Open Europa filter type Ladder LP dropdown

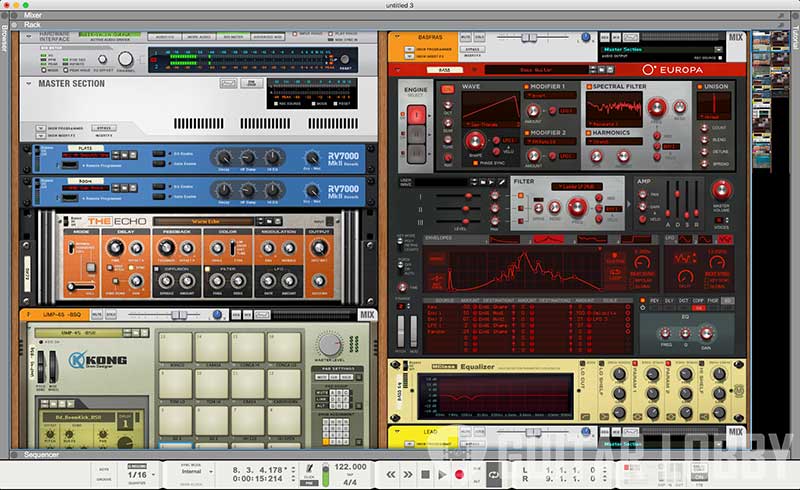(x=577, y=186)
